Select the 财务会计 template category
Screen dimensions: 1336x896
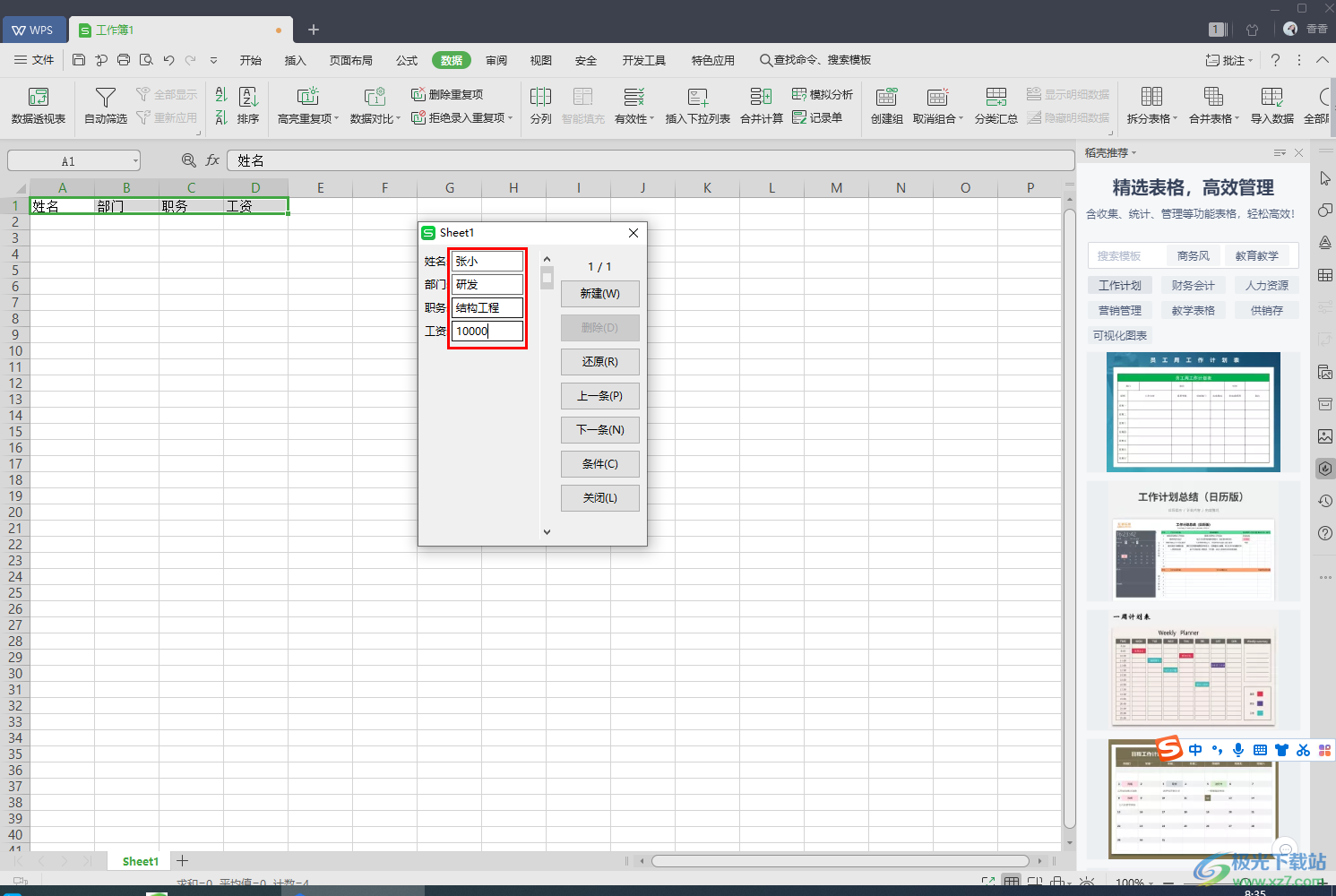click(x=1194, y=286)
